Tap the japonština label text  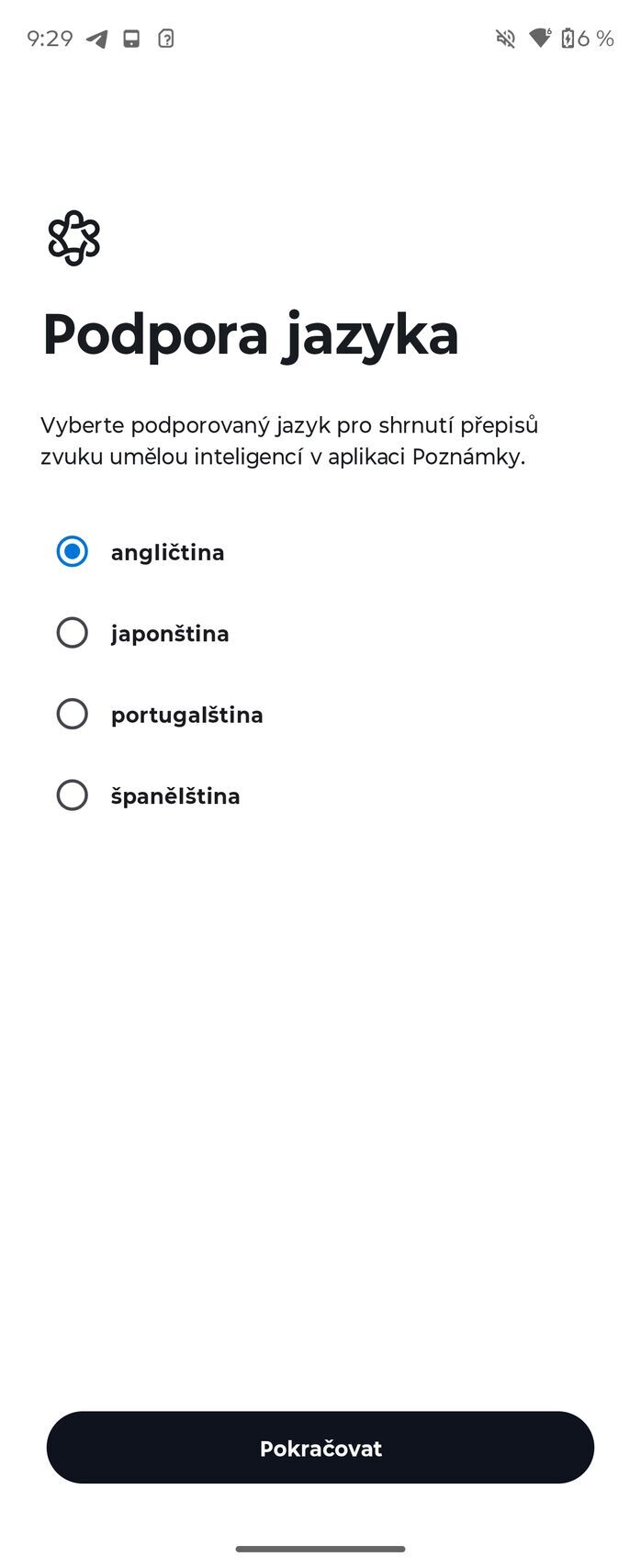[170, 634]
